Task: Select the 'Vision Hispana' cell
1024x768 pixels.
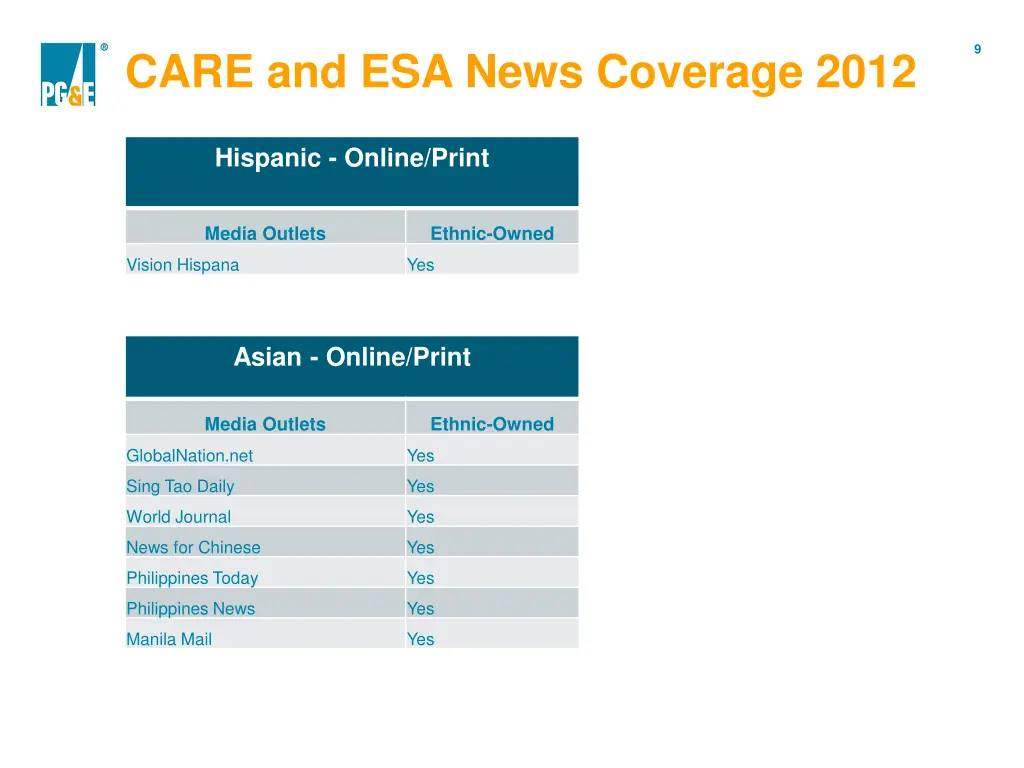Action: [265, 259]
